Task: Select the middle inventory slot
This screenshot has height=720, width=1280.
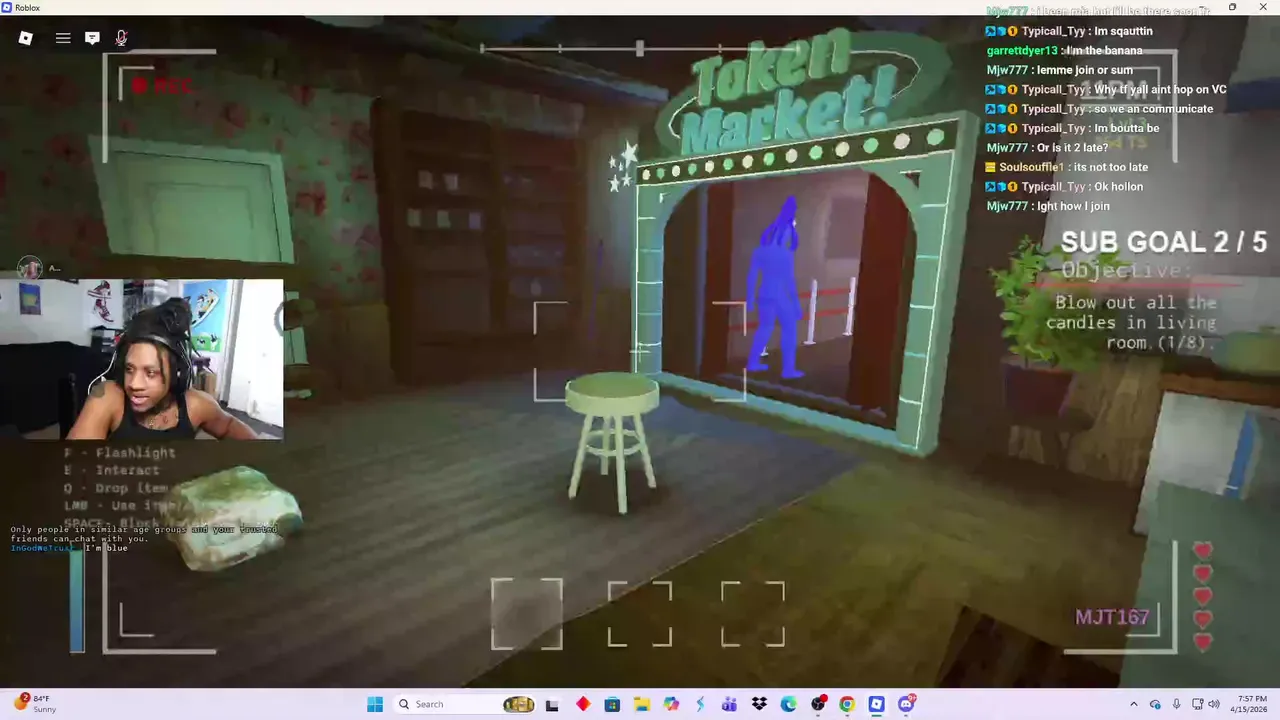Action: click(640, 613)
